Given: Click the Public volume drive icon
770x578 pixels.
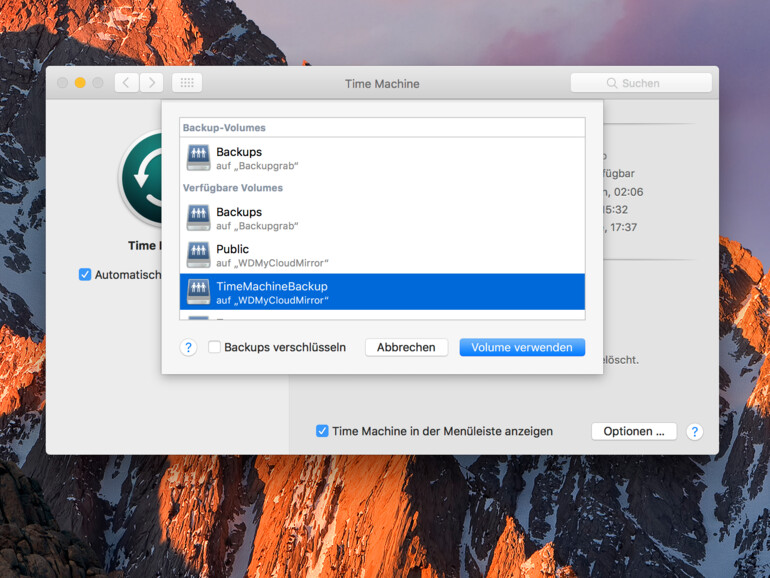Looking at the screenshot, I should pos(198,255).
